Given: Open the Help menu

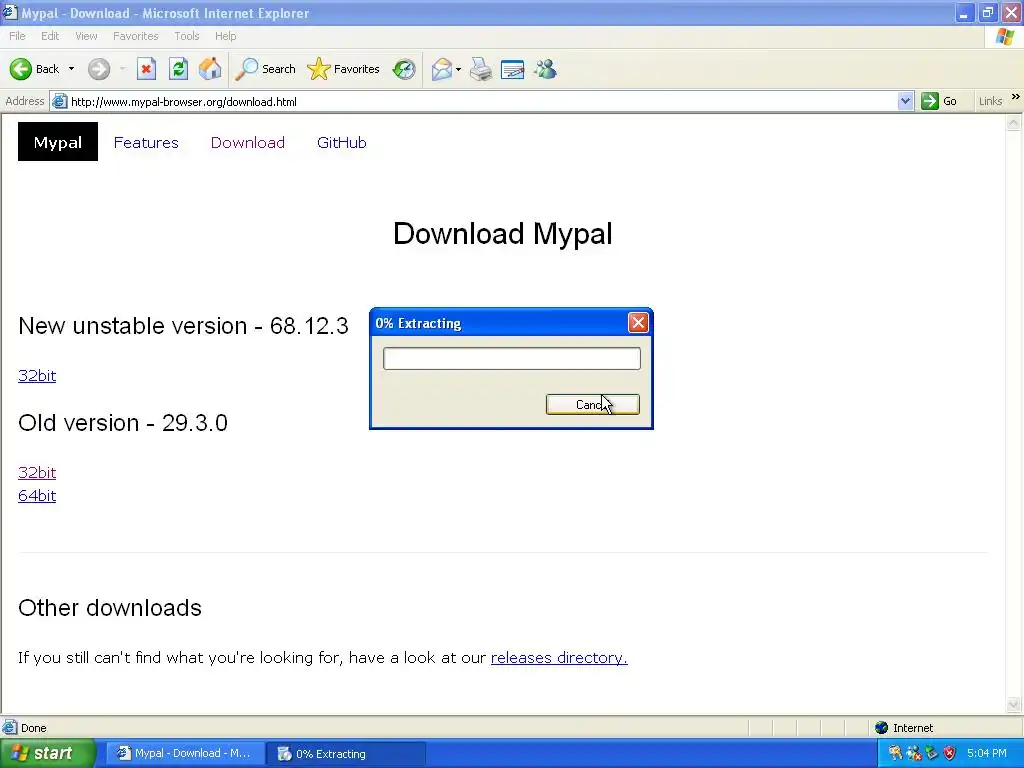Looking at the screenshot, I should [225, 36].
